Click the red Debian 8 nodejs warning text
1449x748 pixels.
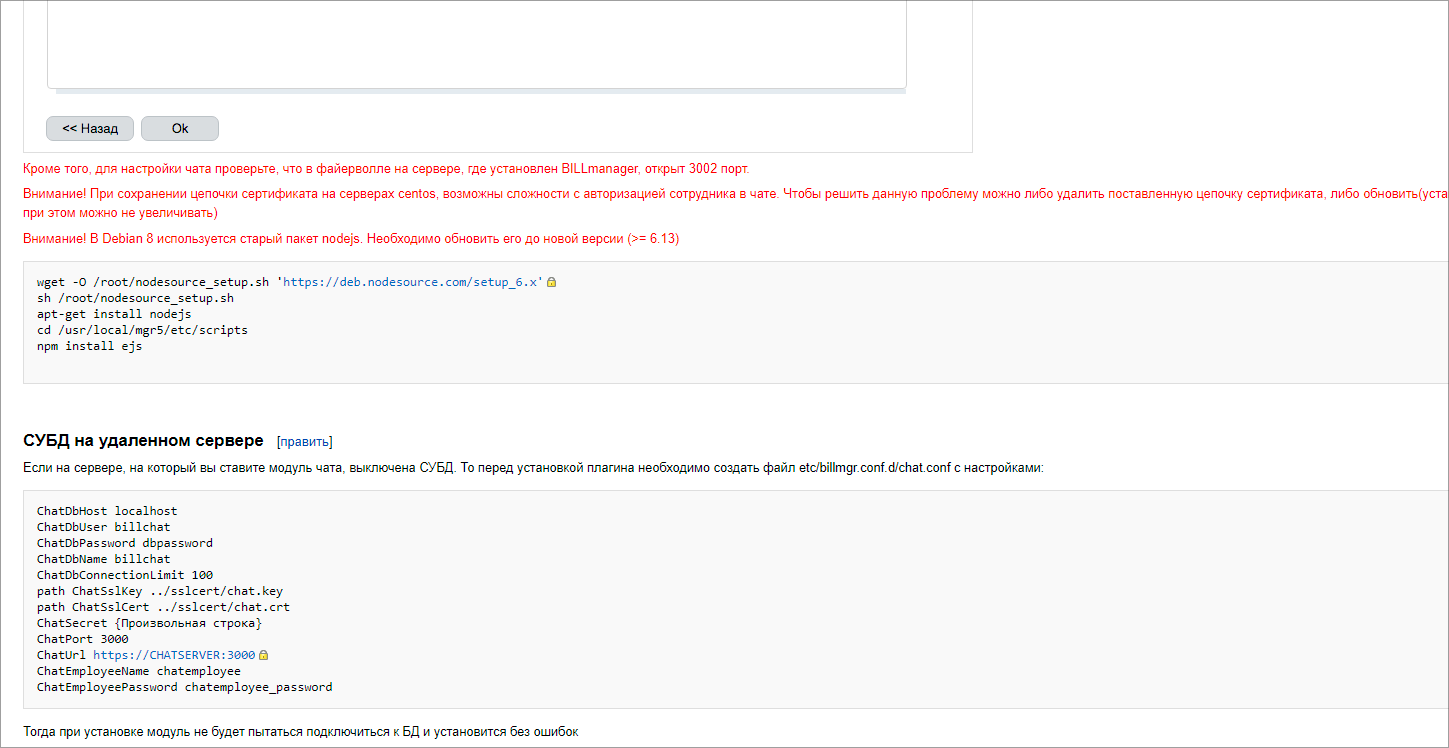point(351,239)
